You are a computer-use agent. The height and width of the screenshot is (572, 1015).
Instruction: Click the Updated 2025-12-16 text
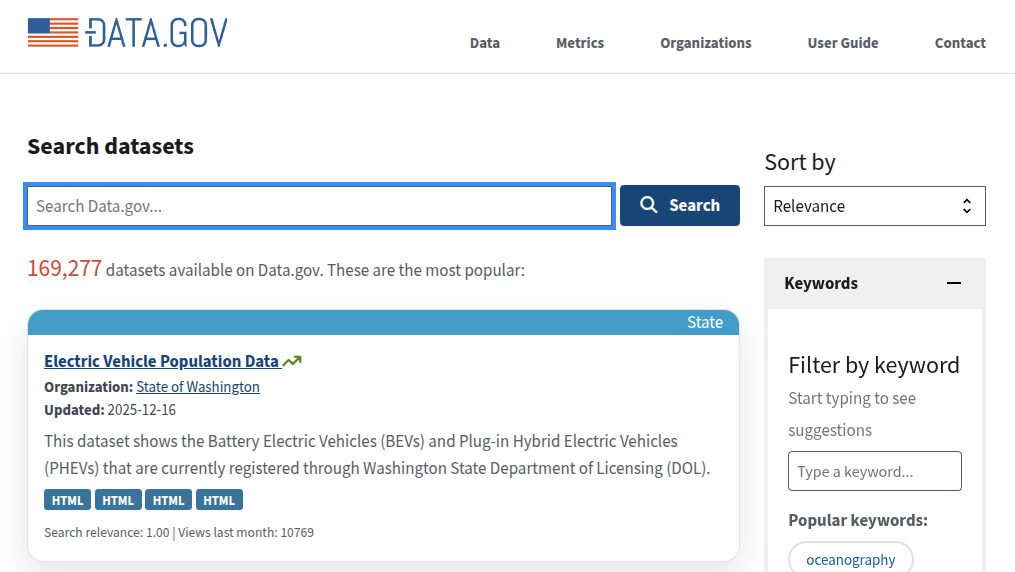pyautogui.click(x=110, y=410)
